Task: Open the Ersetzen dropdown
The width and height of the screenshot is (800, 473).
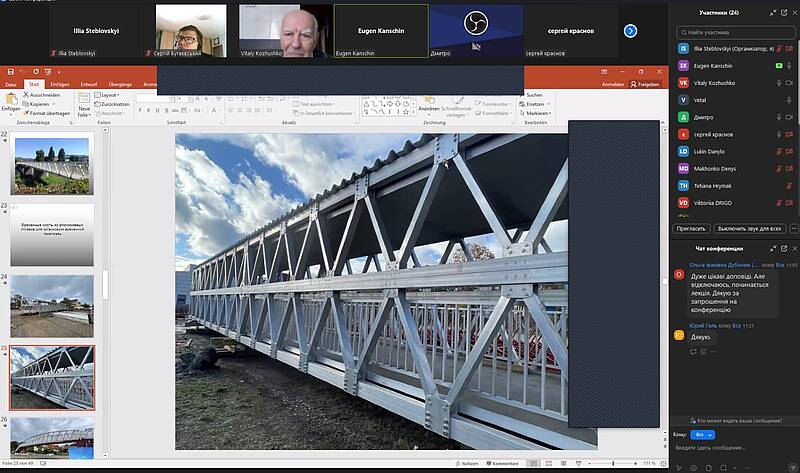Action: coord(533,104)
